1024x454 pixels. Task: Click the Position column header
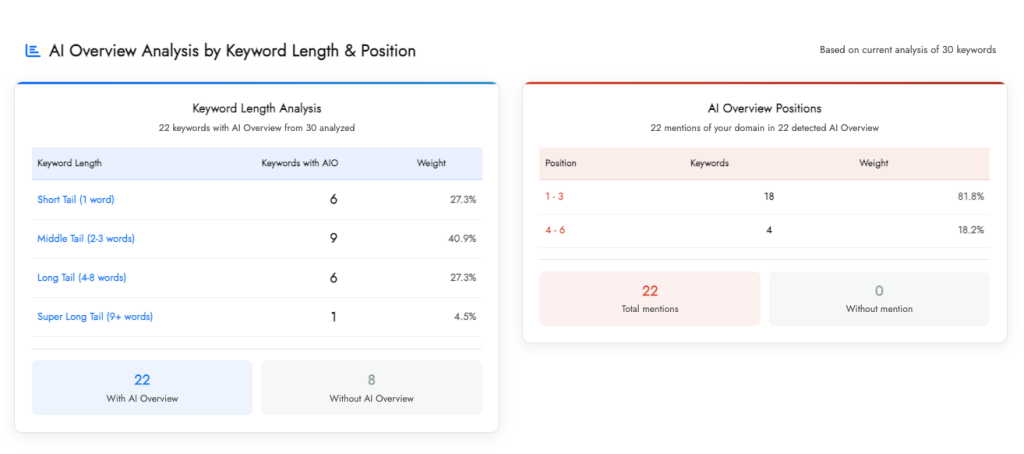[x=560, y=163]
